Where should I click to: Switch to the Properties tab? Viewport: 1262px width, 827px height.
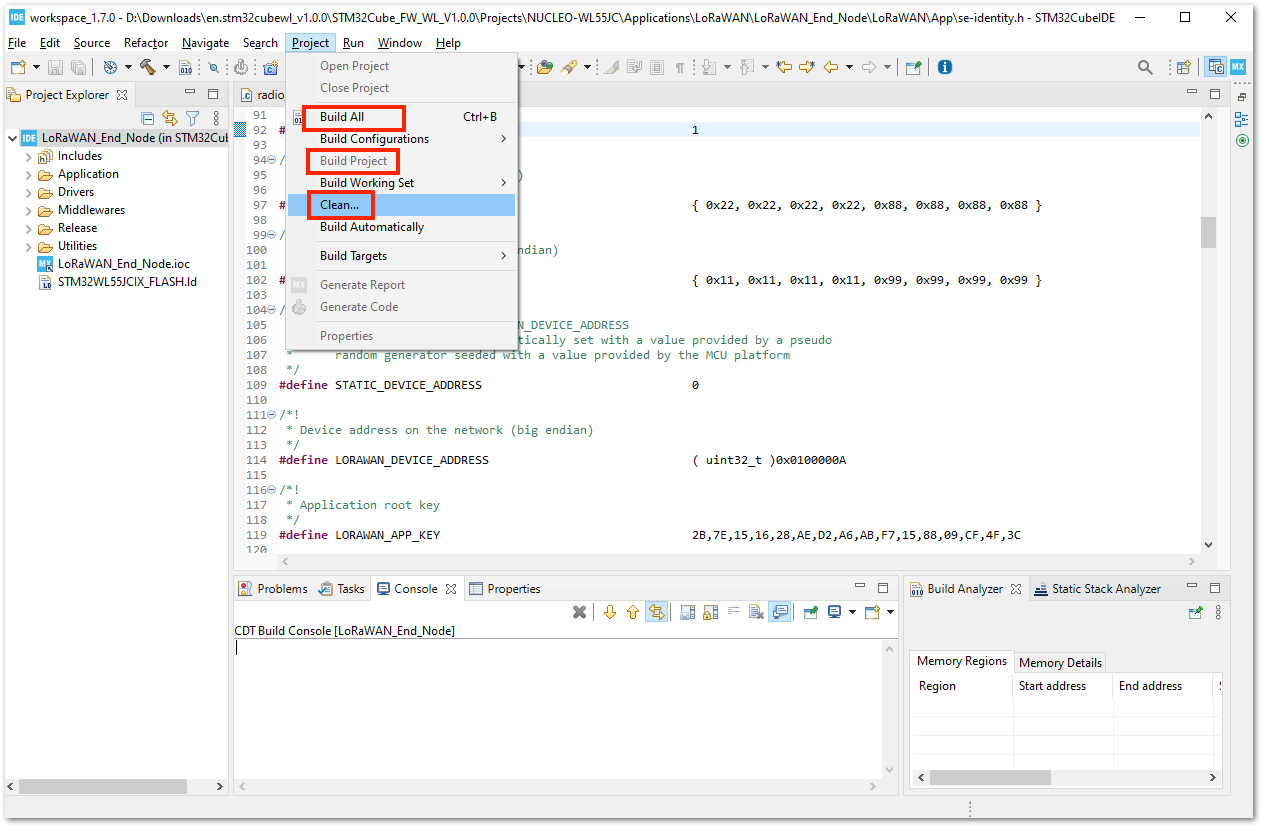point(505,589)
